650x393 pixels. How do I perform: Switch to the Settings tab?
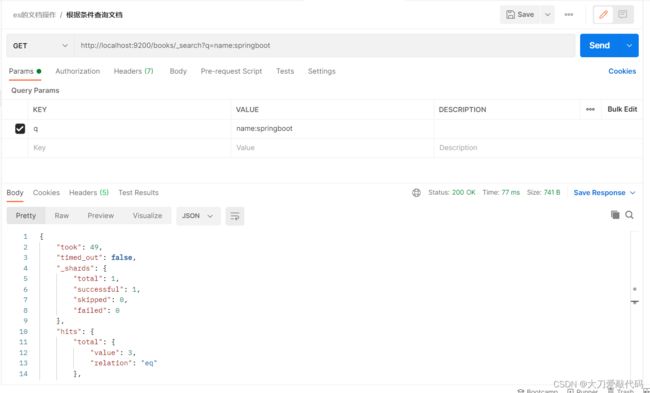point(322,71)
